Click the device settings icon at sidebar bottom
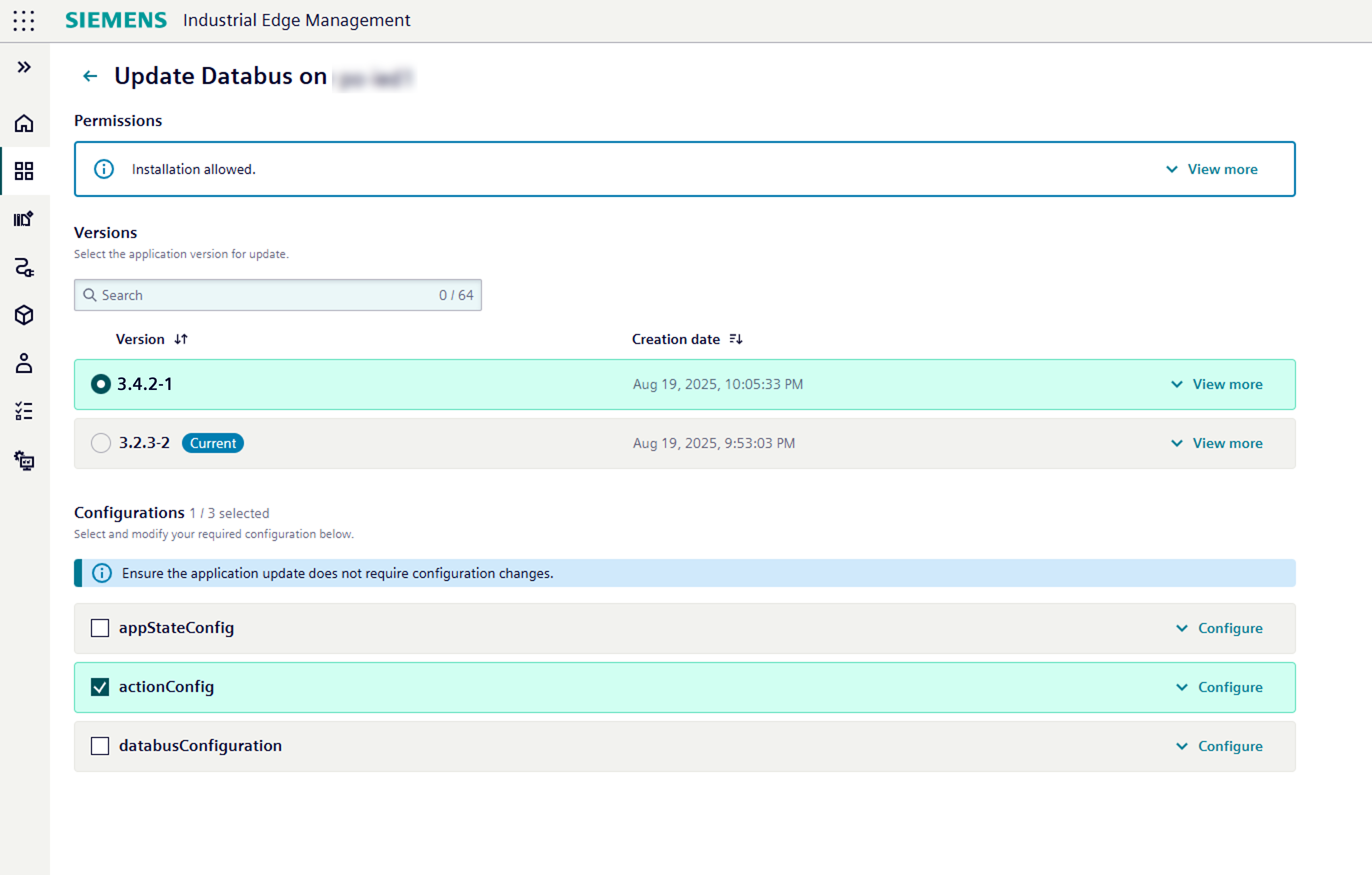The width and height of the screenshot is (1372, 875). tap(24, 460)
